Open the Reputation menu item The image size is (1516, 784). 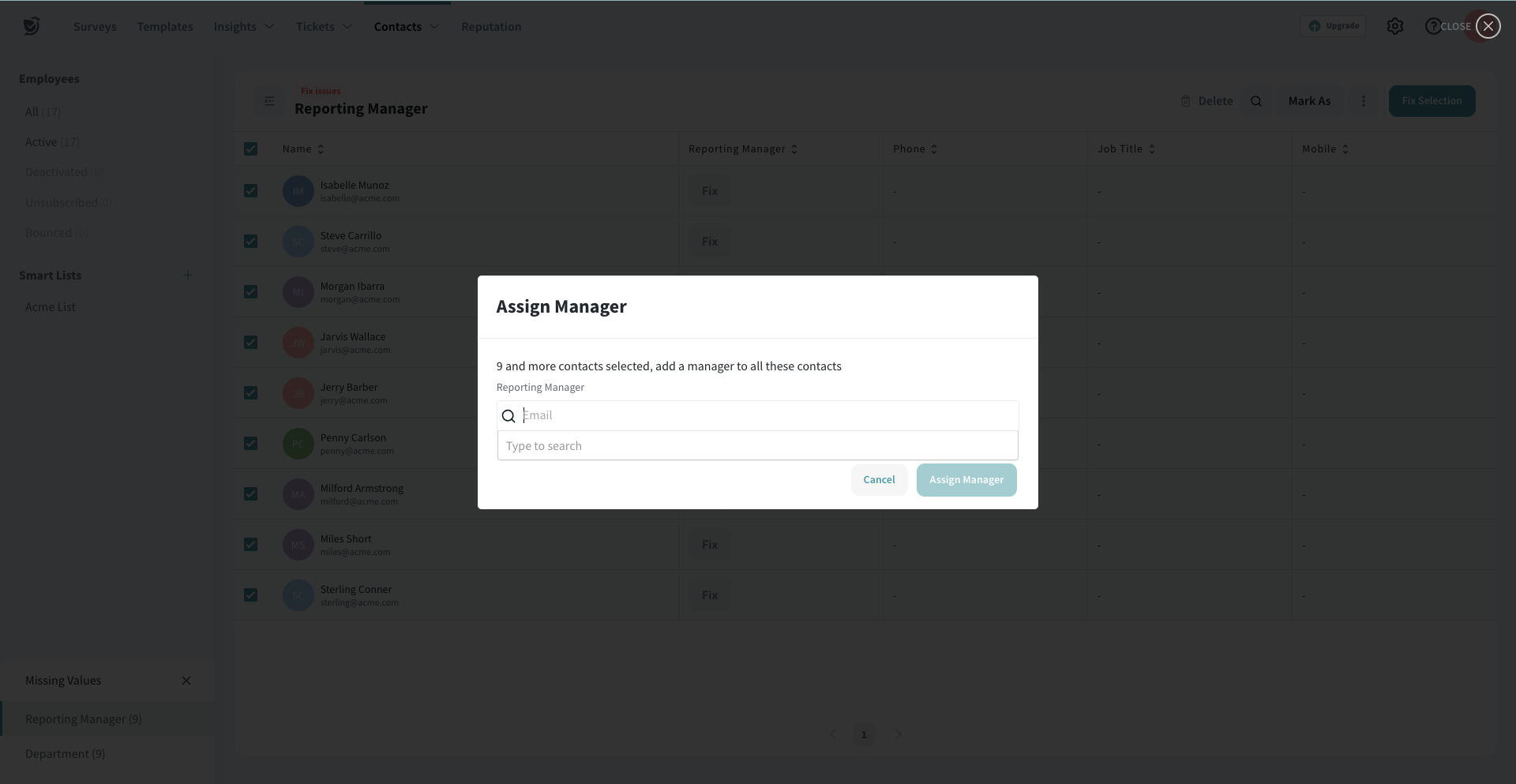(491, 27)
